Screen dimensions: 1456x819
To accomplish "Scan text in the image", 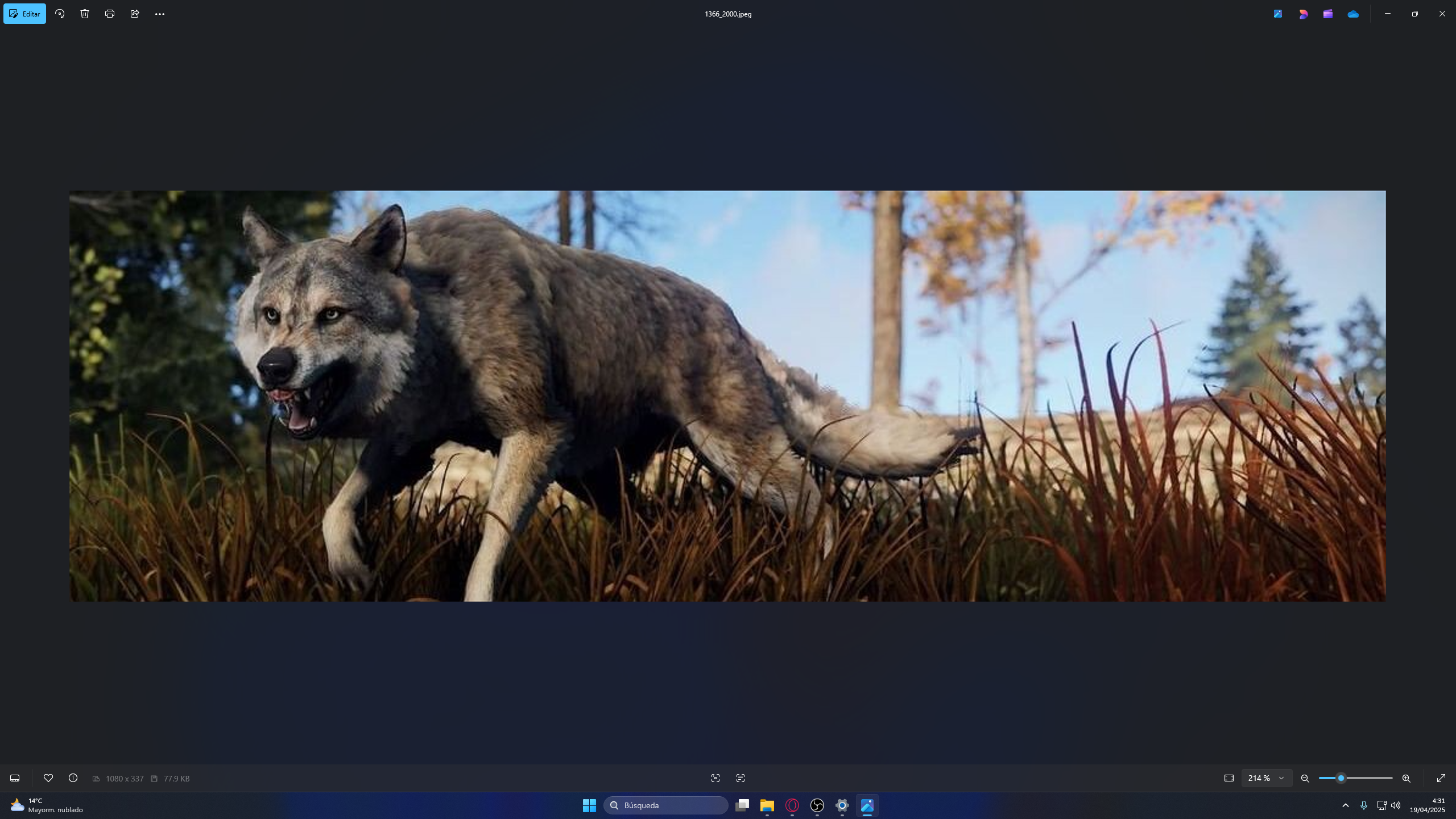I will (x=741, y=778).
